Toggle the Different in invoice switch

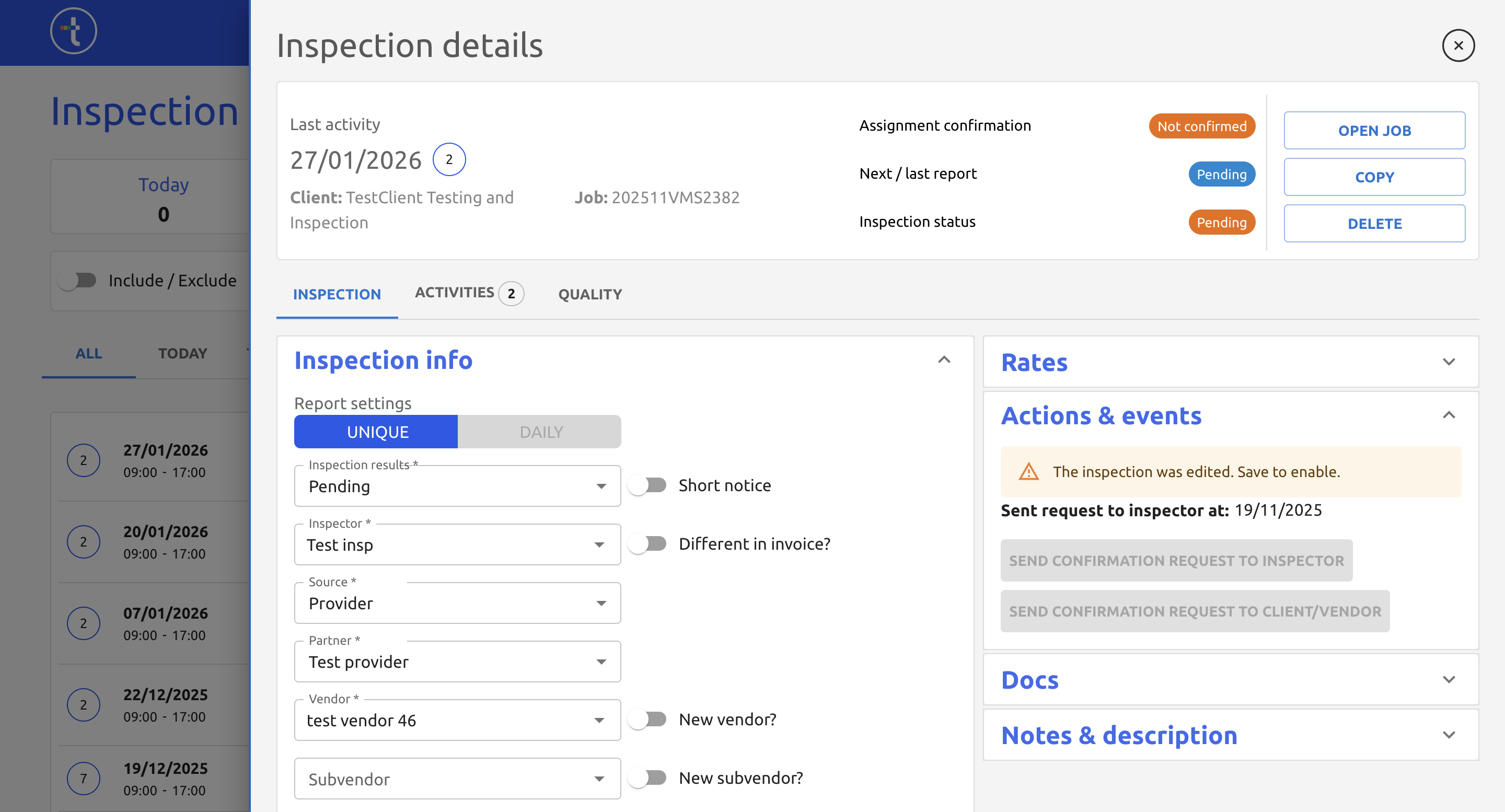[x=648, y=544]
